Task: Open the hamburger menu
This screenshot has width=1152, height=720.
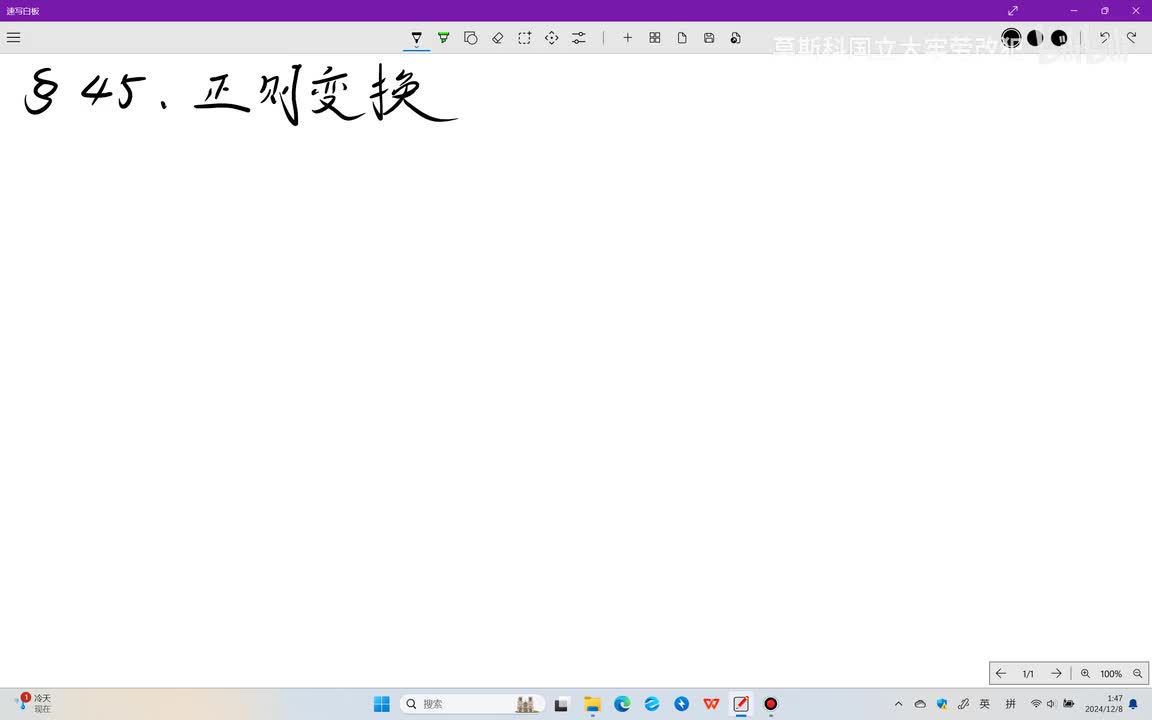Action: 13,37
